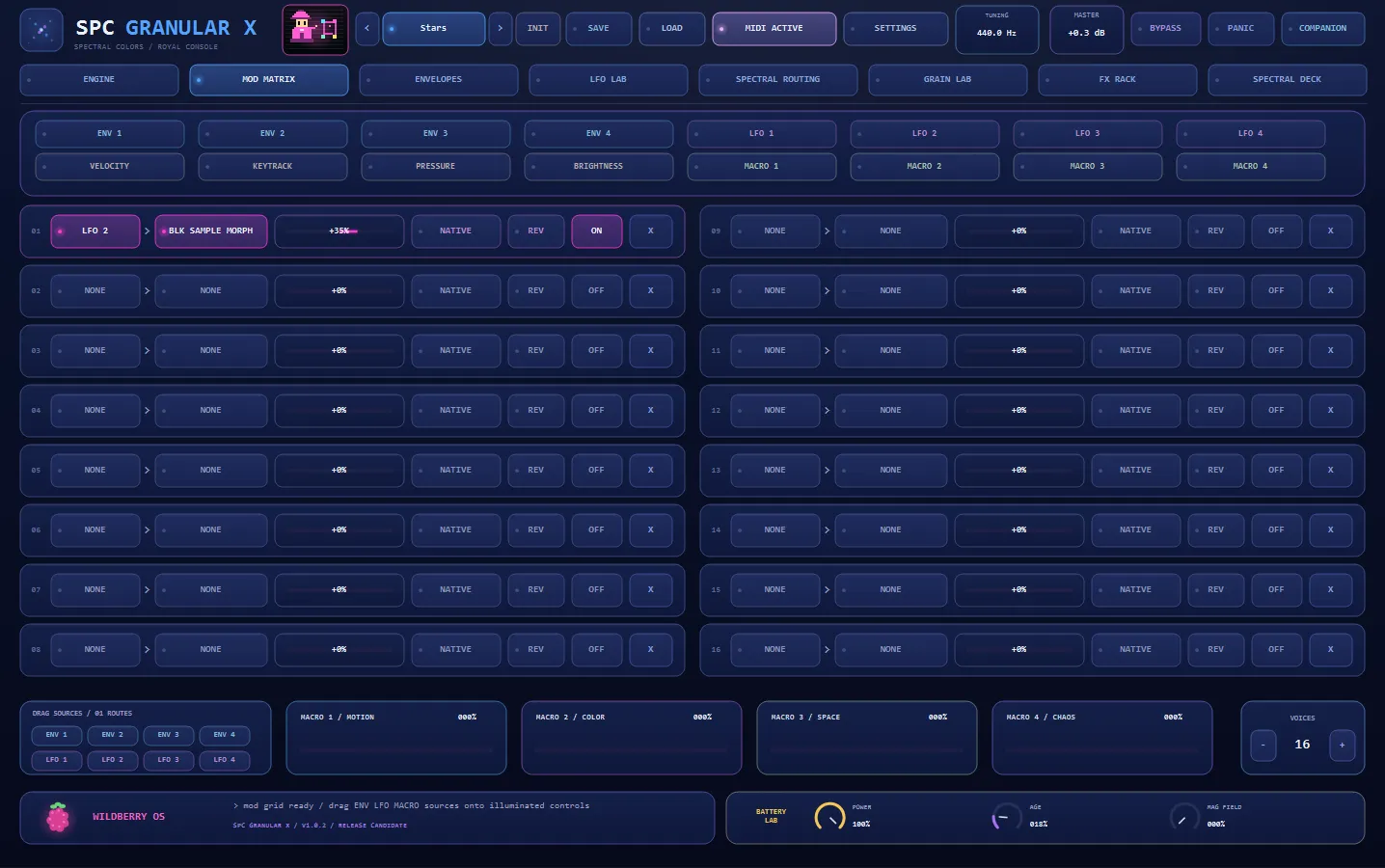The height and width of the screenshot is (868, 1385).
Task: Turn off modulation slot 01
Action: (x=597, y=231)
